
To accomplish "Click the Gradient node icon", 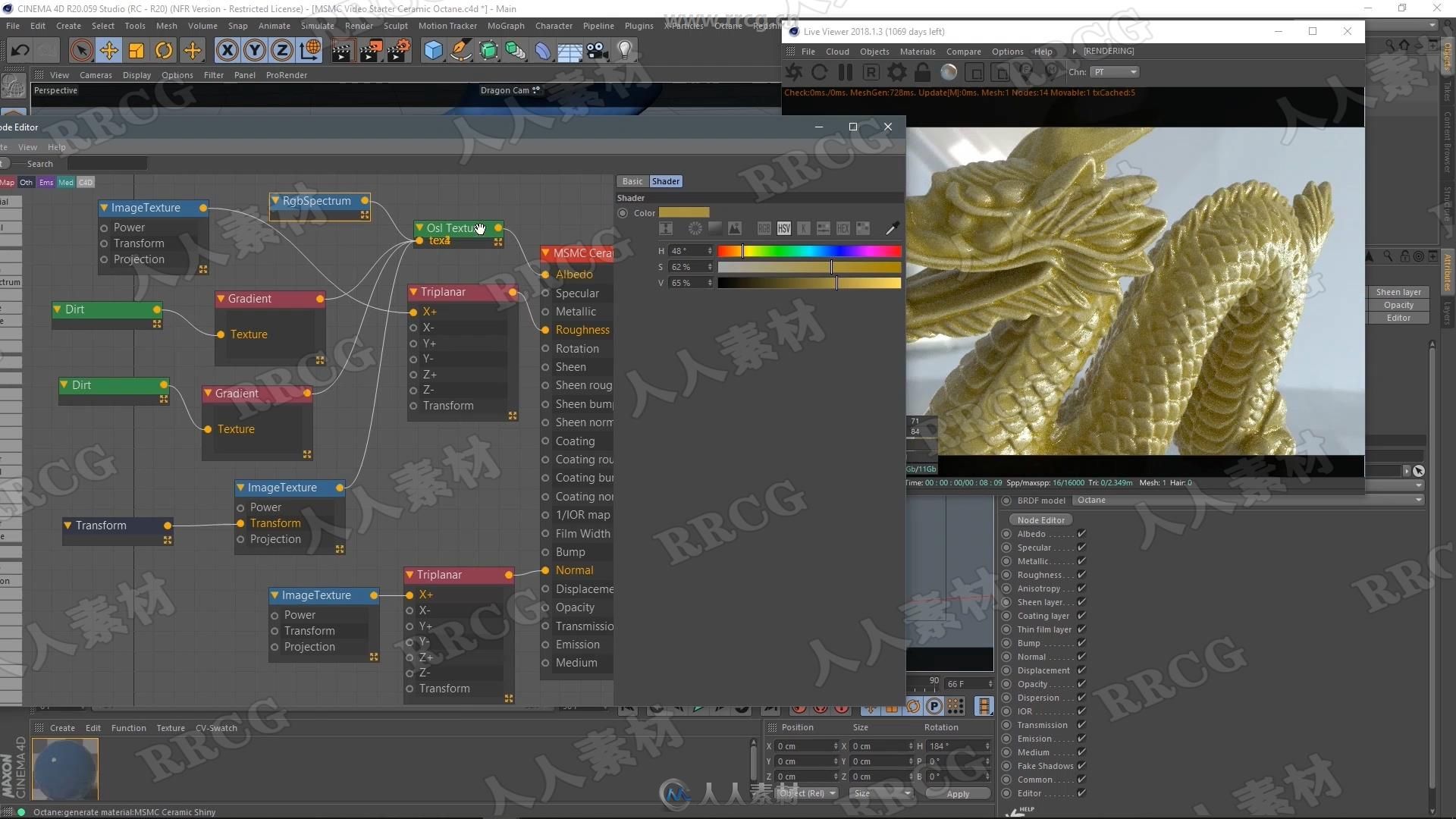I will click(x=220, y=298).
